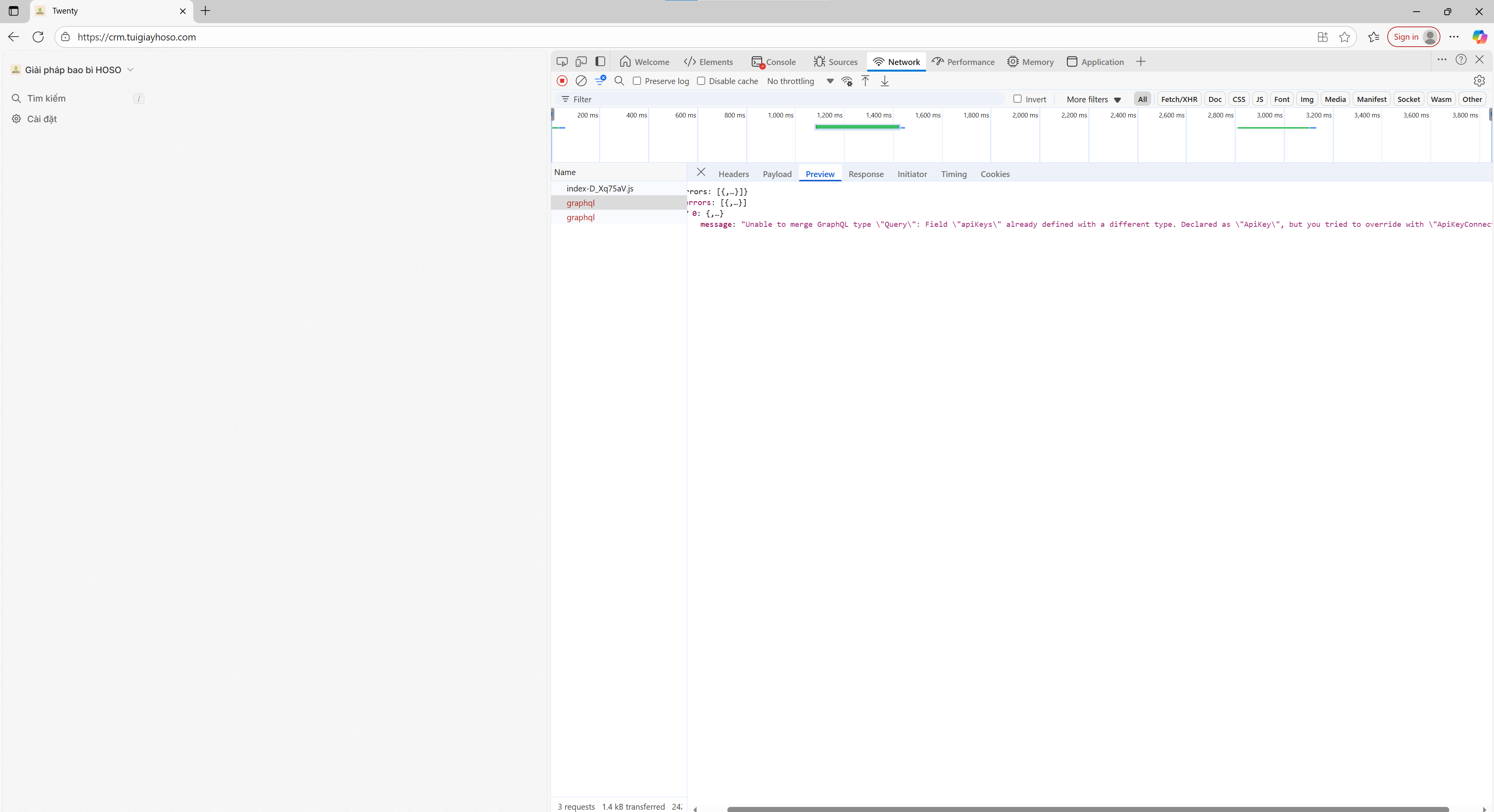
Task: Click the Name column header
Action: click(x=618, y=172)
